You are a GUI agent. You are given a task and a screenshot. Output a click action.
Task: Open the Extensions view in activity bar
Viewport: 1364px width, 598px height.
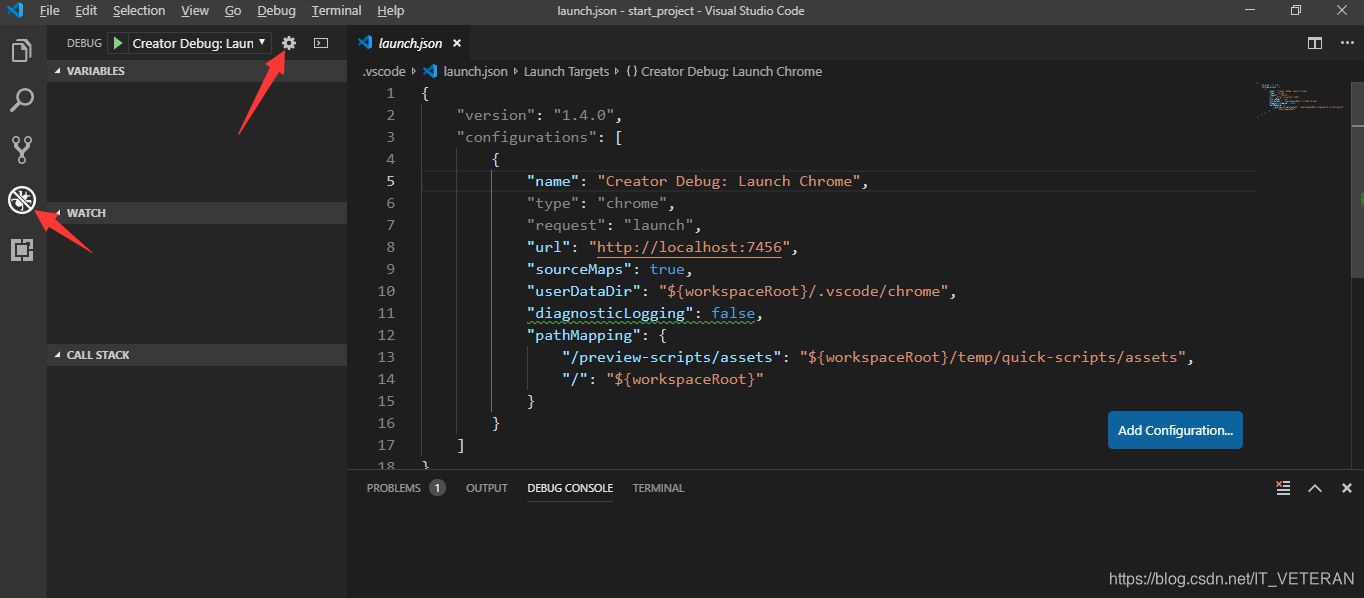22,250
